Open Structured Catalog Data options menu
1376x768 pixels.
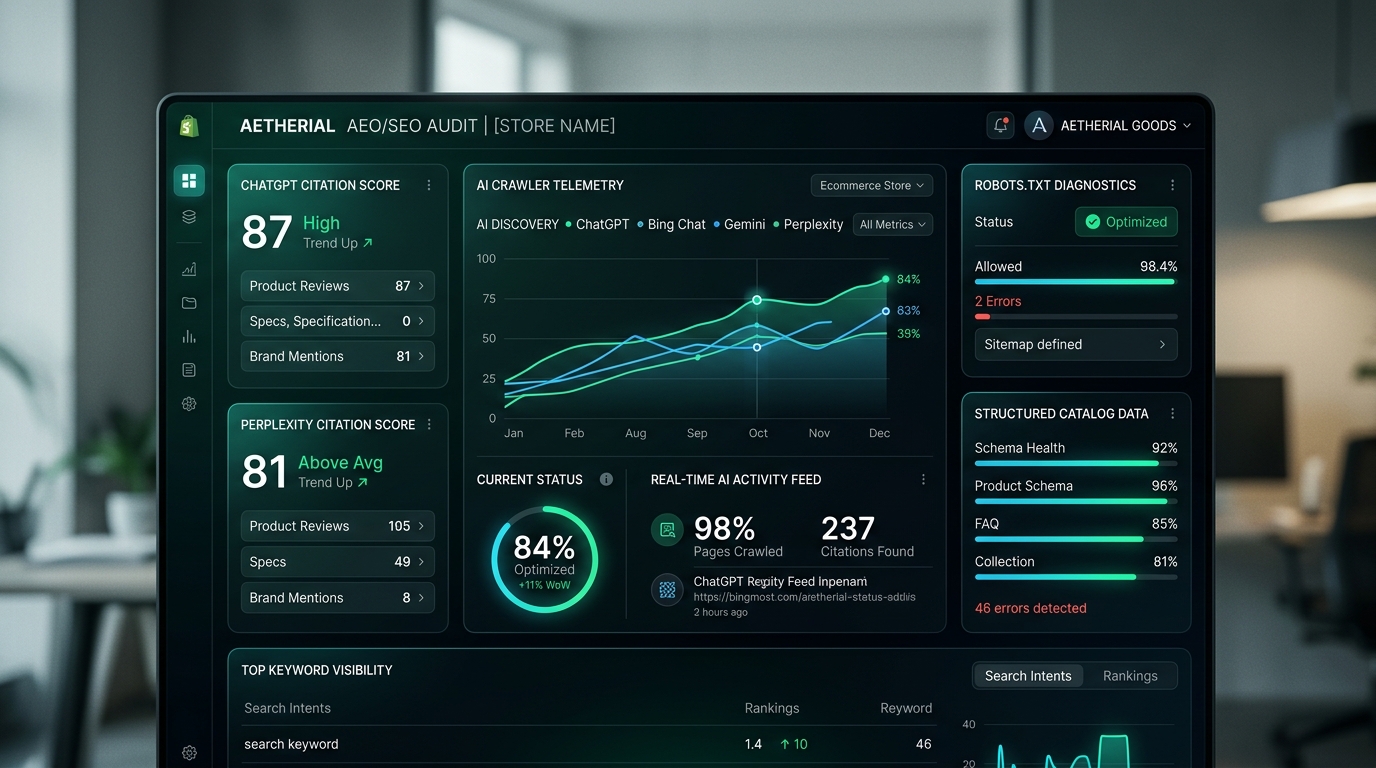tap(1172, 413)
